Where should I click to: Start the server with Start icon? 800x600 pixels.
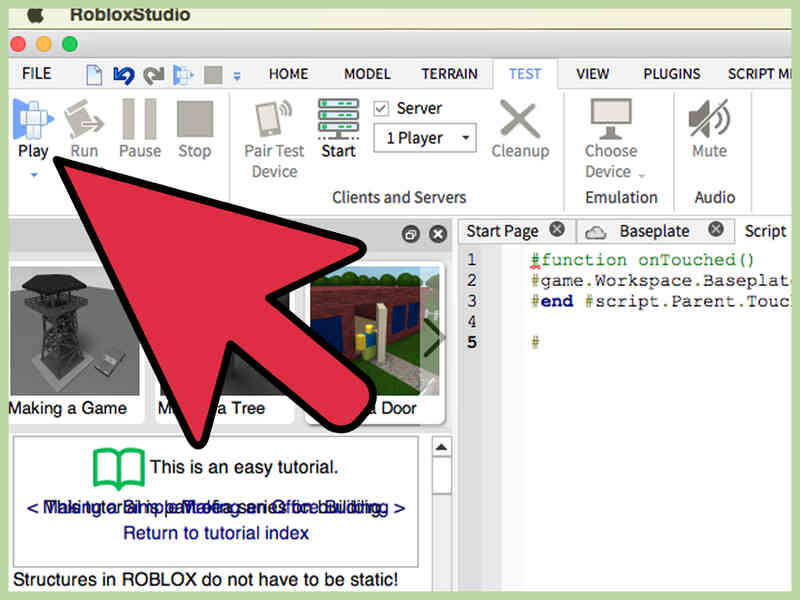338,119
